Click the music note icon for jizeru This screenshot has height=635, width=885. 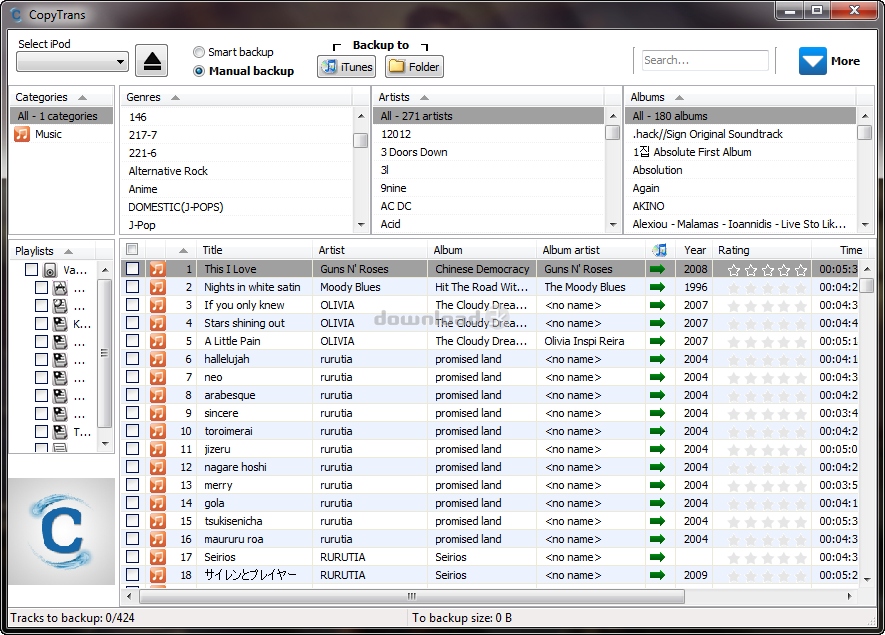(x=157, y=449)
